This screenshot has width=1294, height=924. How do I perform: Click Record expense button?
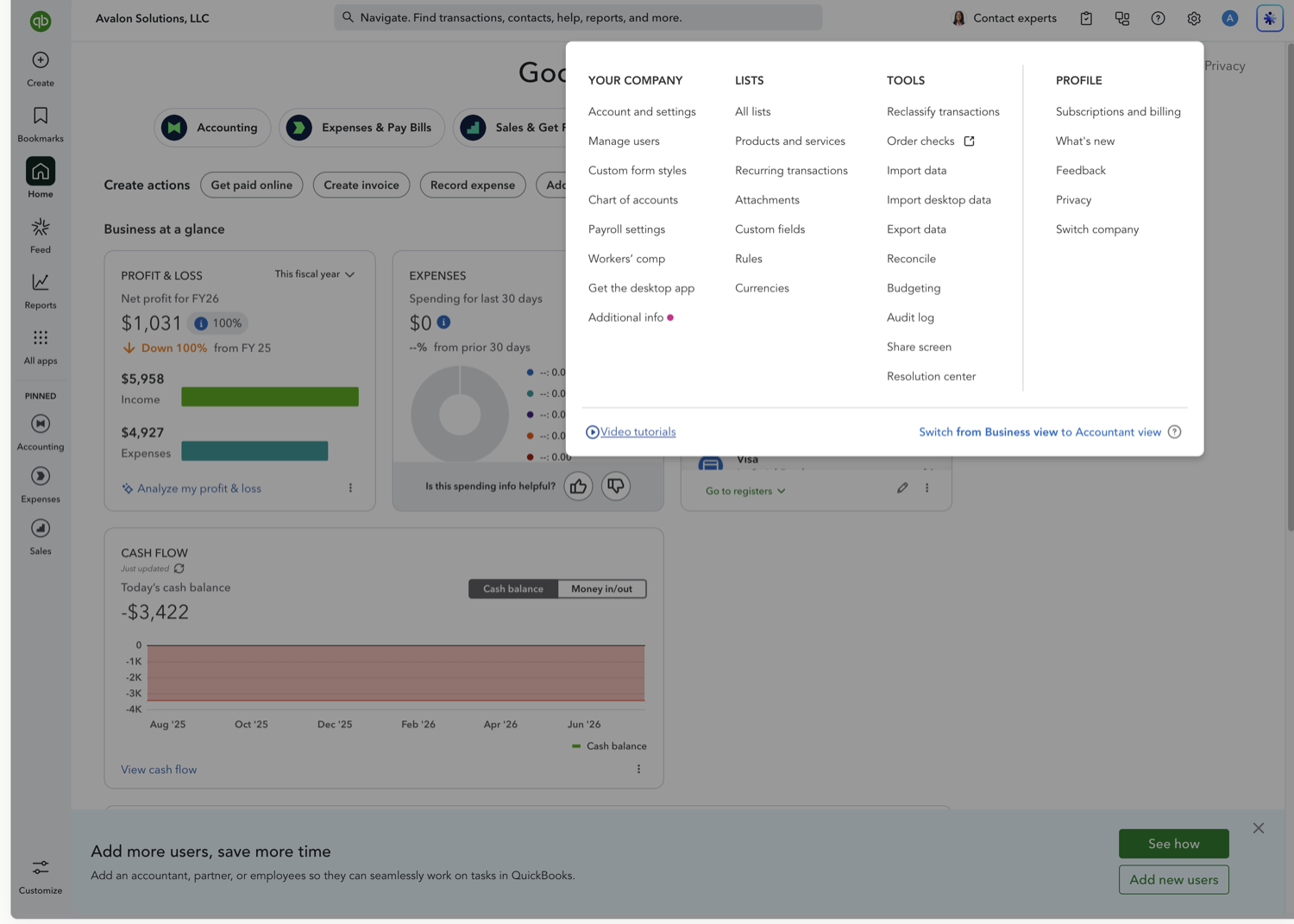pyautogui.click(x=473, y=185)
